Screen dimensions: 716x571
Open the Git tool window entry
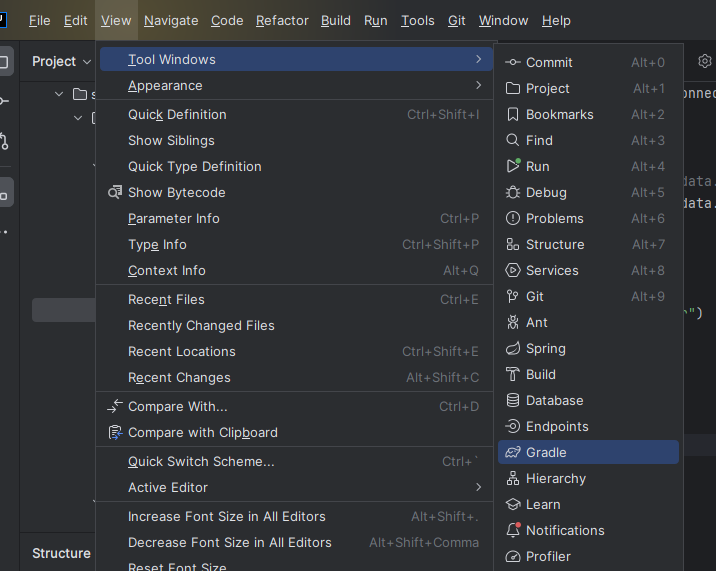coord(588,296)
